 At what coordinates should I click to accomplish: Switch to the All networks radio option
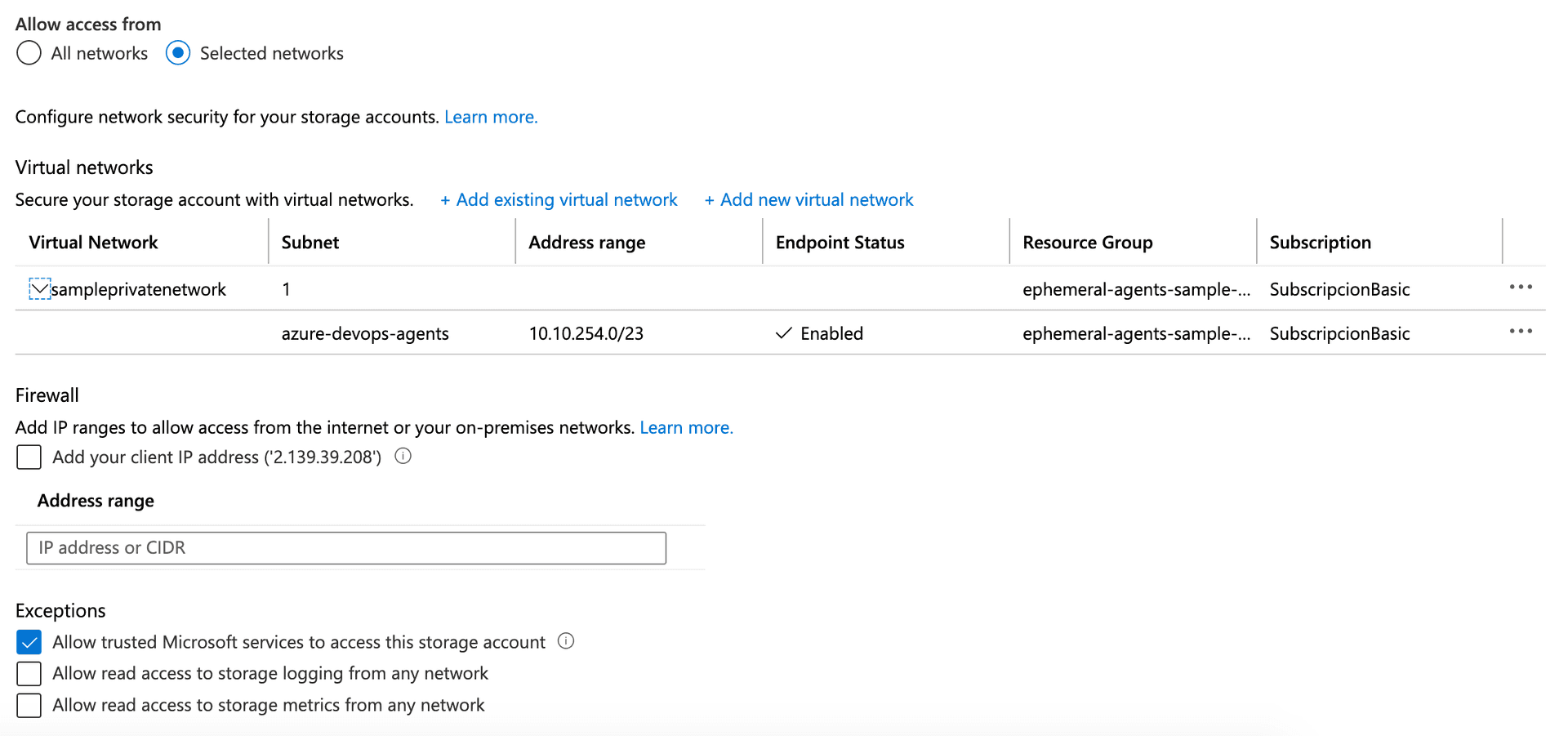click(28, 52)
